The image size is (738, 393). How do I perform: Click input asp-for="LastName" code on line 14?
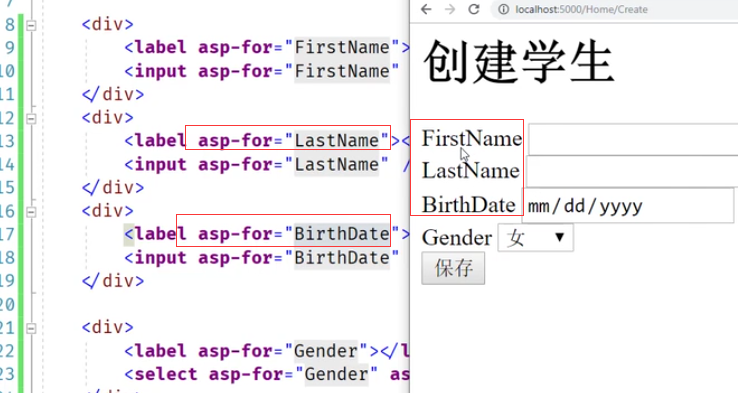(267, 164)
